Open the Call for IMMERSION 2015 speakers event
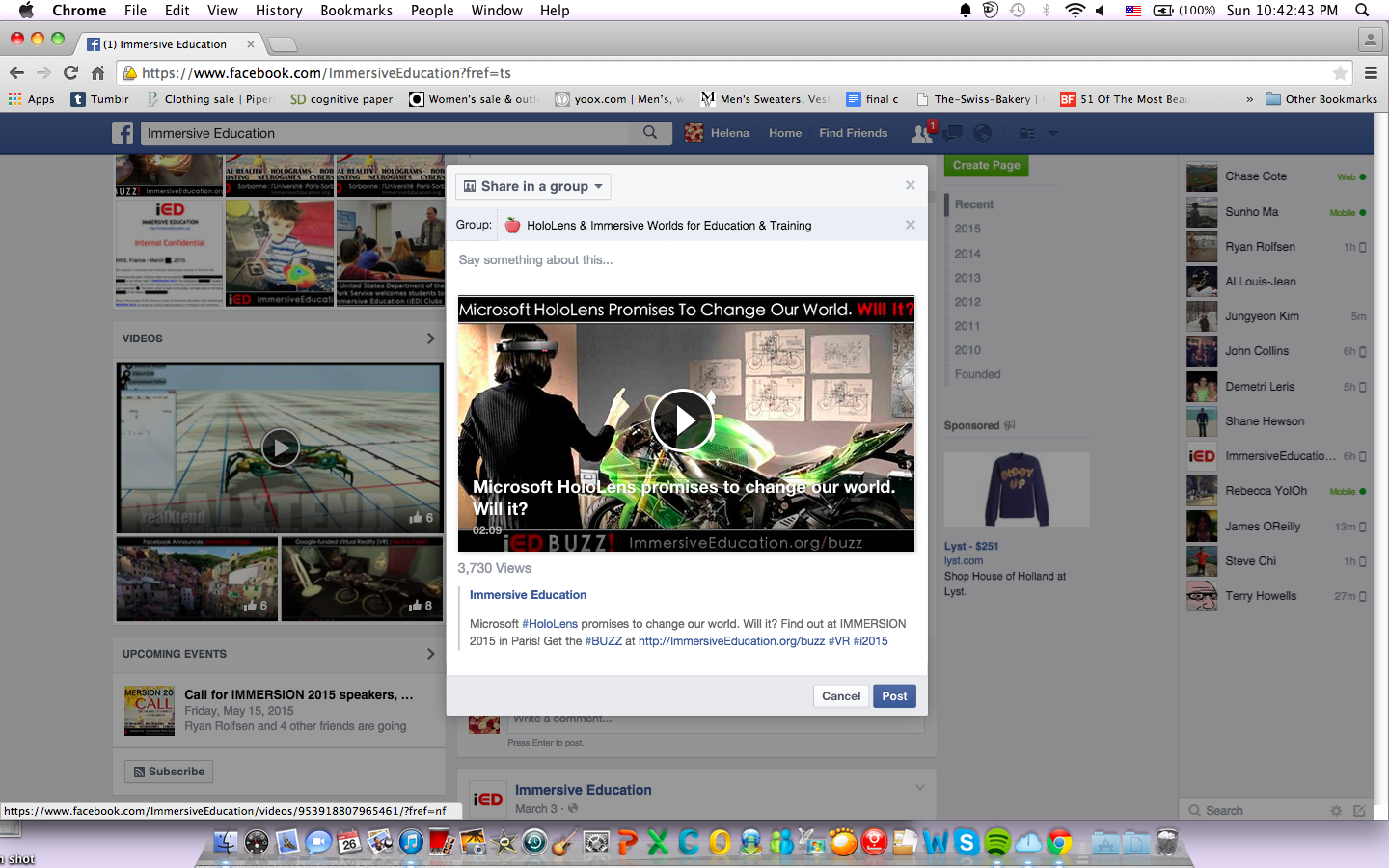 pyautogui.click(x=299, y=694)
